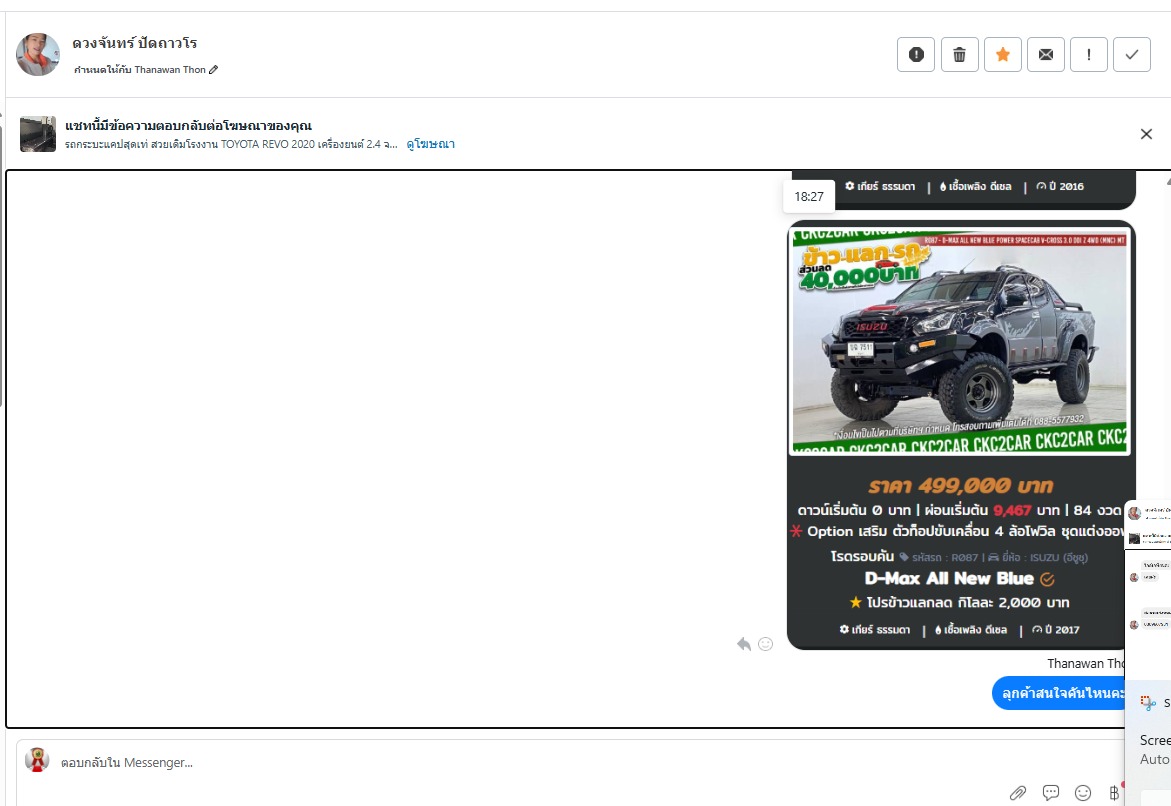Flag conversation for follow-up with exclamation icon
1171x806 pixels.
click(1089, 55)
